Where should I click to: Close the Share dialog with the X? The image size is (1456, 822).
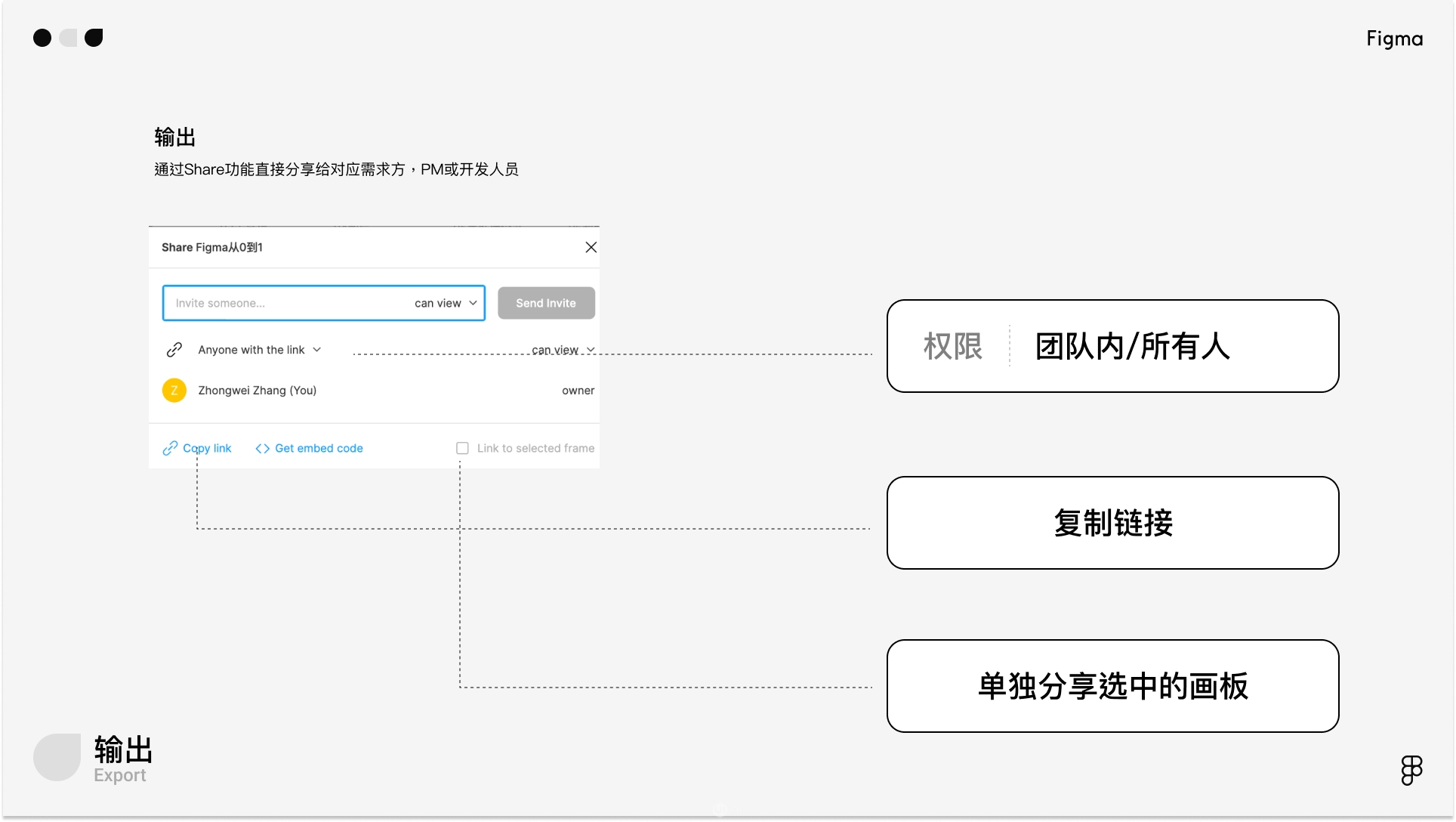coord(591,248)
